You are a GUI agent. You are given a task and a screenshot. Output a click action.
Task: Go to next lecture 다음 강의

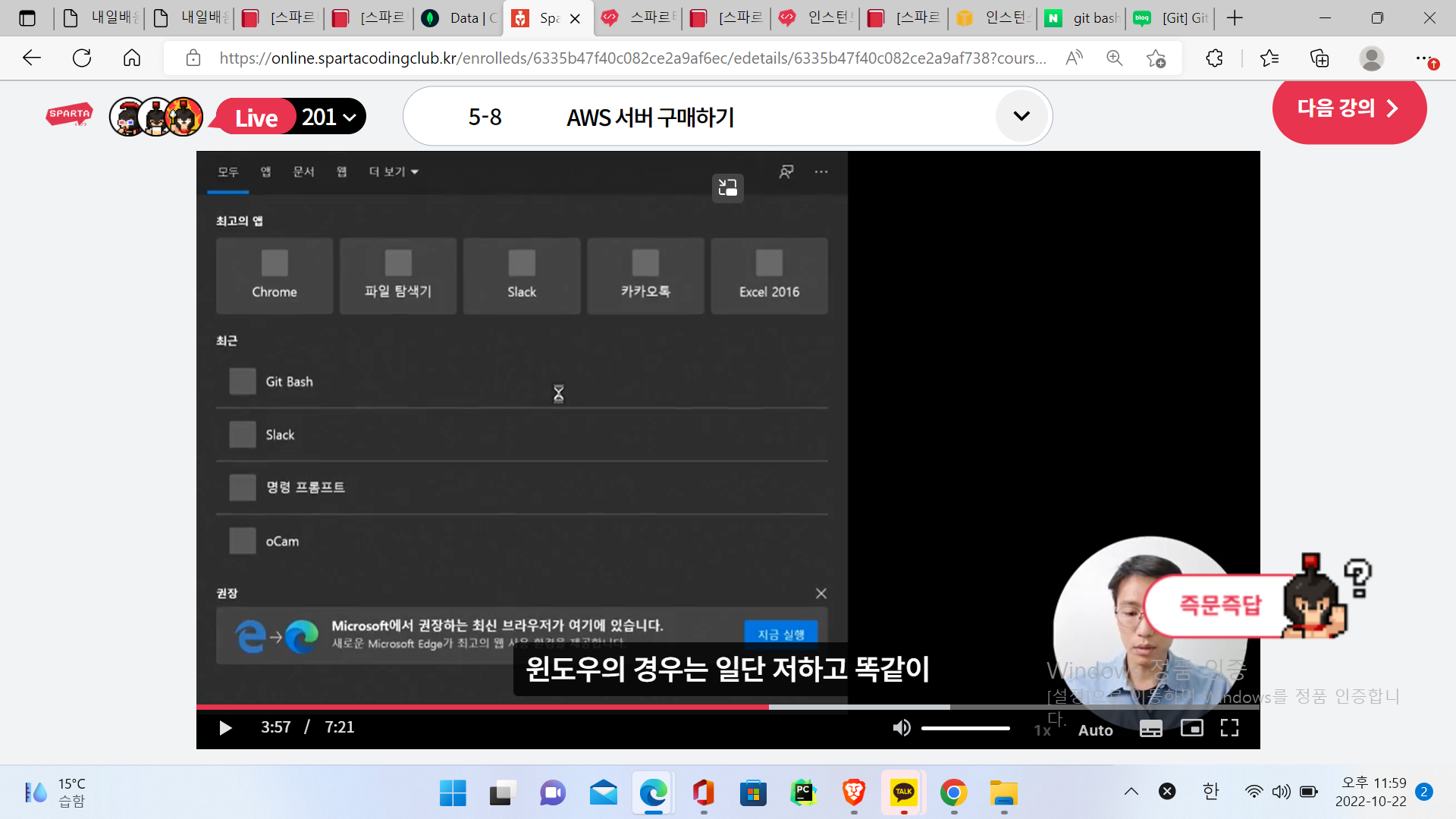click(1349, 109)
